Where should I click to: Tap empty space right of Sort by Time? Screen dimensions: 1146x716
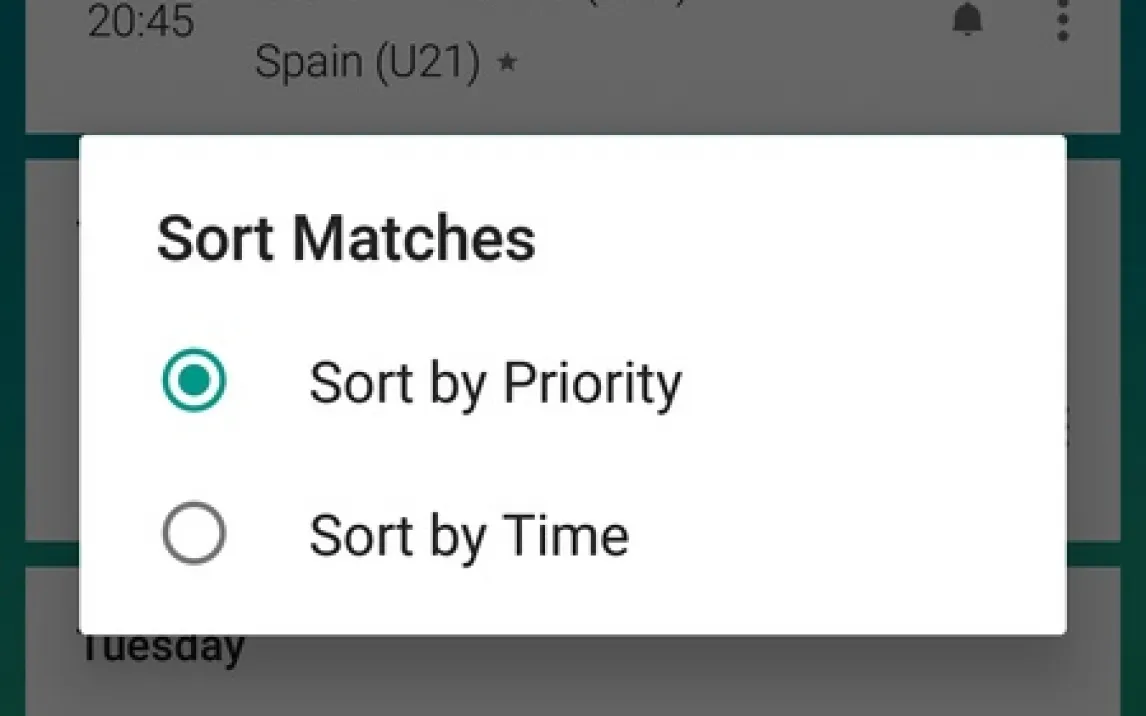point(850,535)
